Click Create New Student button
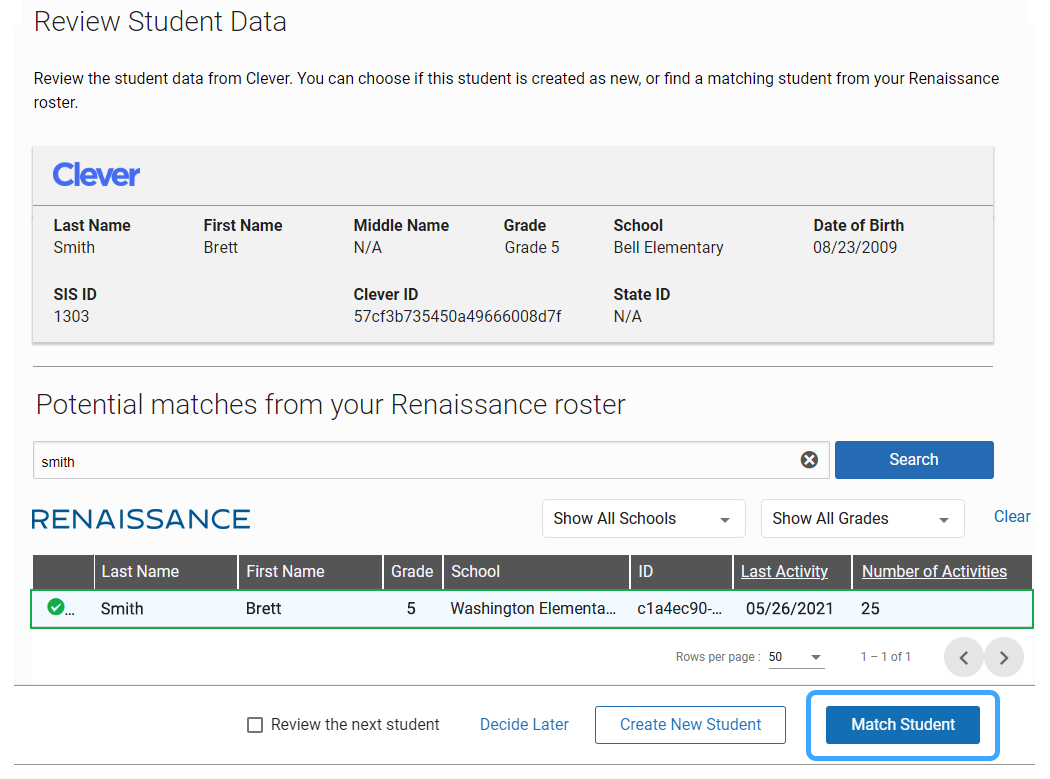 pos(690,725)
